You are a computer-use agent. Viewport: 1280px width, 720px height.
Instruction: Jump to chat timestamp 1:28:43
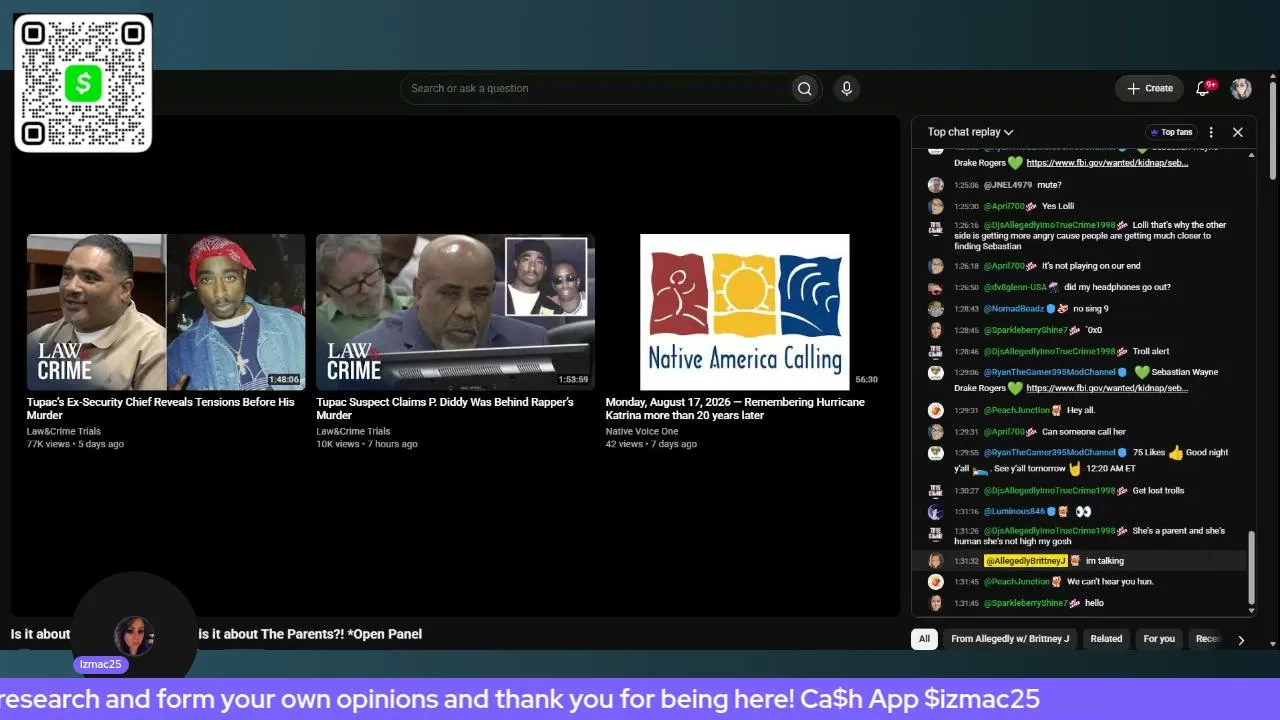[x=965, y=309]
